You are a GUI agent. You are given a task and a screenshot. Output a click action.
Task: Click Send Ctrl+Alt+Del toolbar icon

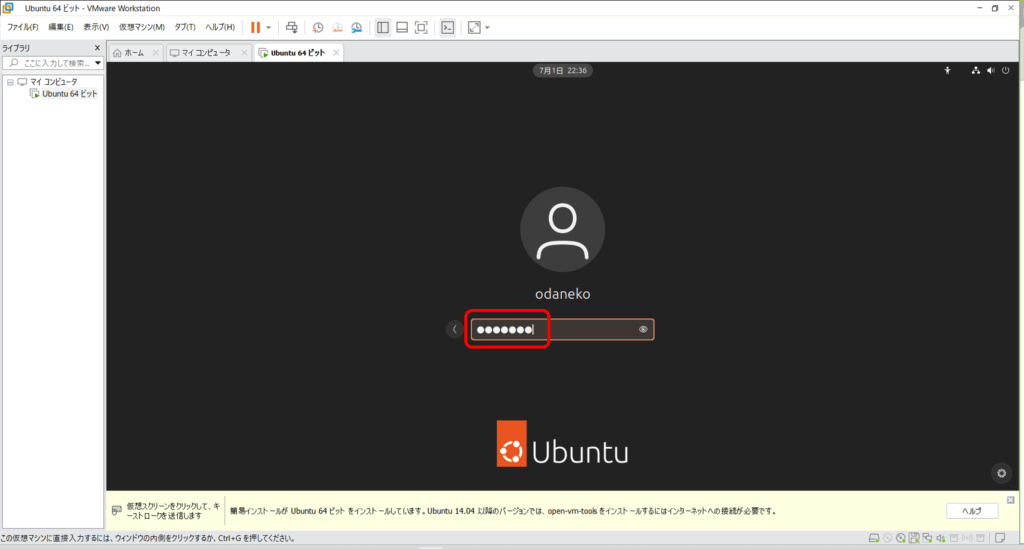pos(291,27)
